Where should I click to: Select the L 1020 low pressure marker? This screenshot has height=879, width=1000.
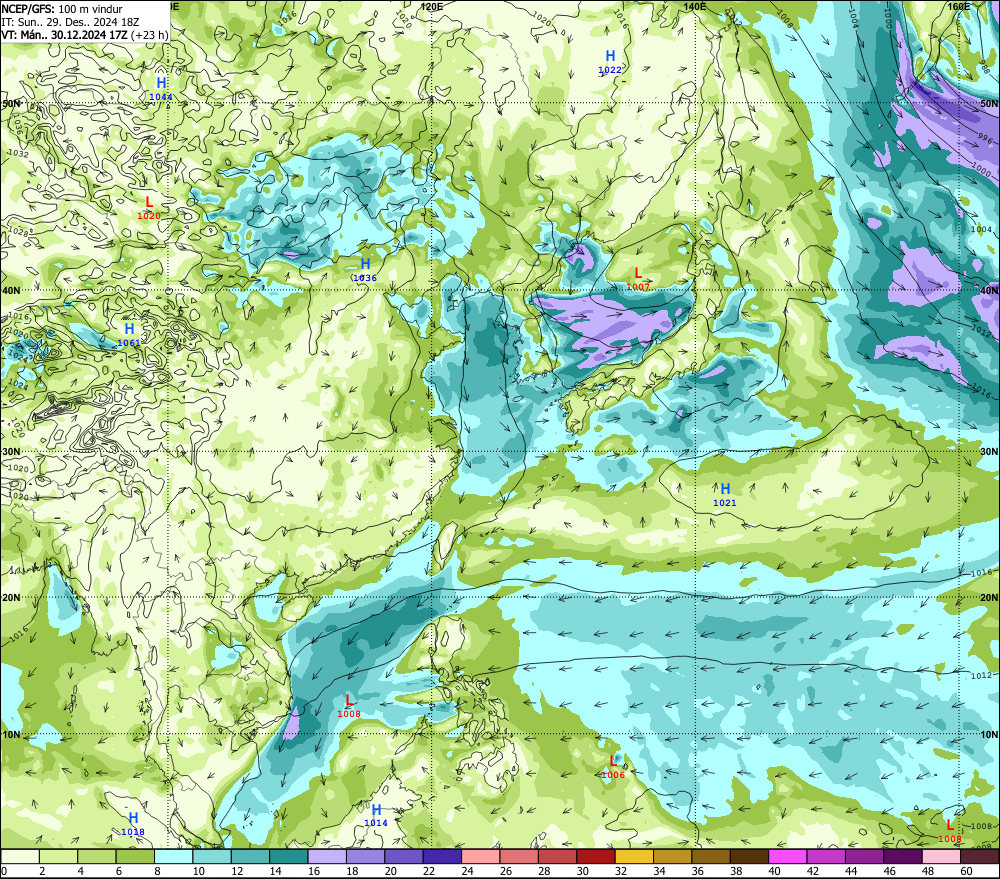point(149,208)
